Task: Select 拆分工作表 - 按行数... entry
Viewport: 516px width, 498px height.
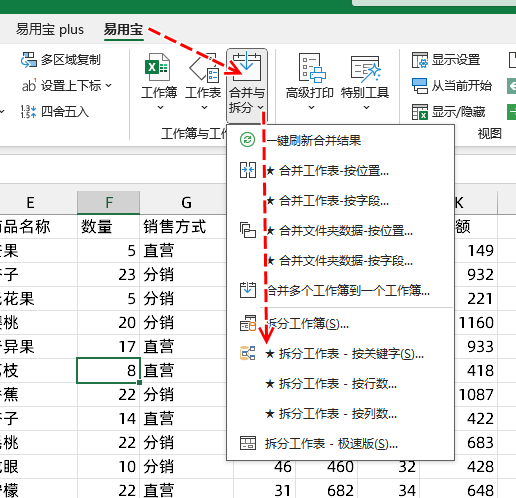Action: point(340,384)
